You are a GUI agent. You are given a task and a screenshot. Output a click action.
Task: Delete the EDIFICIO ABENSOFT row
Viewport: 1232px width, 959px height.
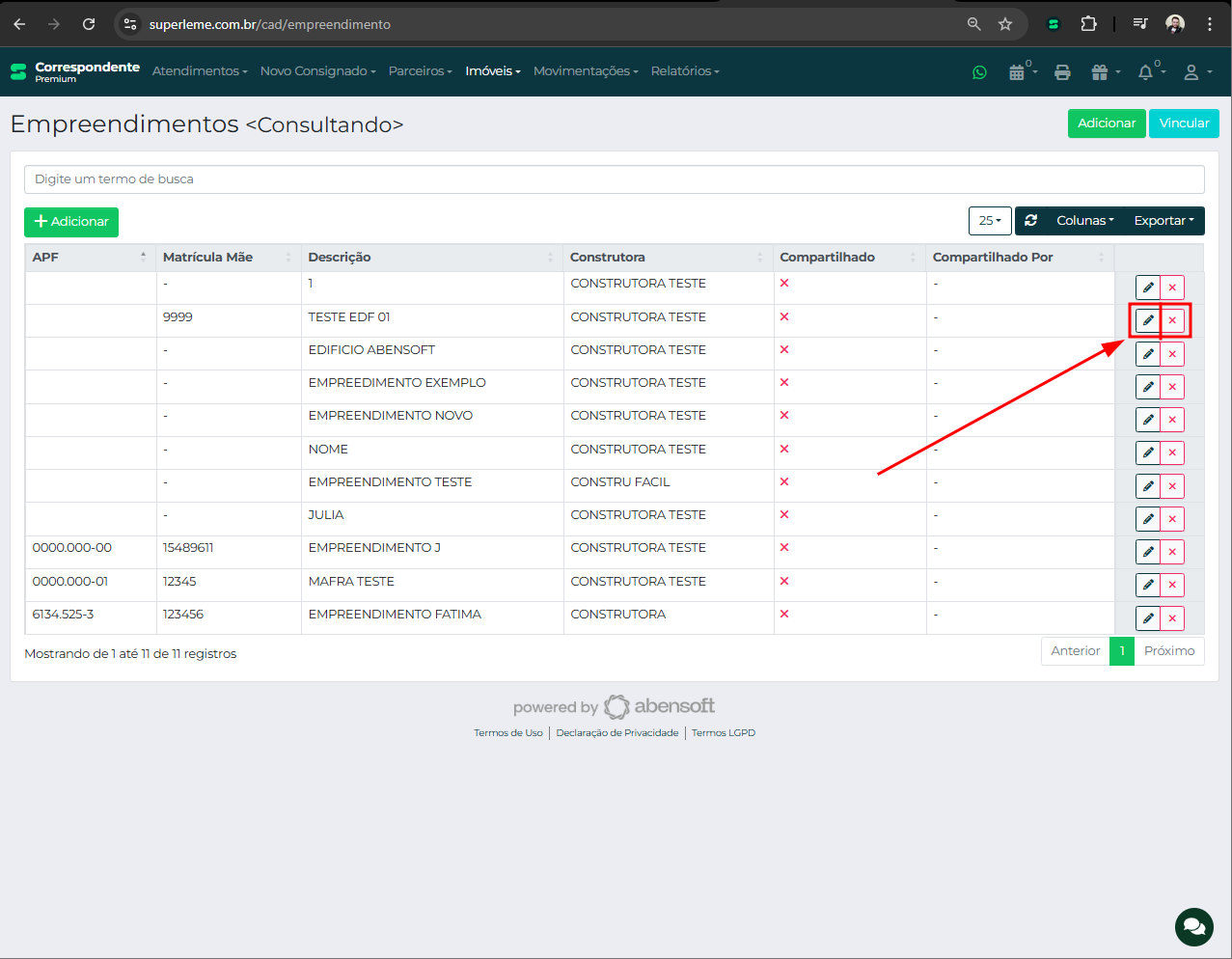[1172, 354]
